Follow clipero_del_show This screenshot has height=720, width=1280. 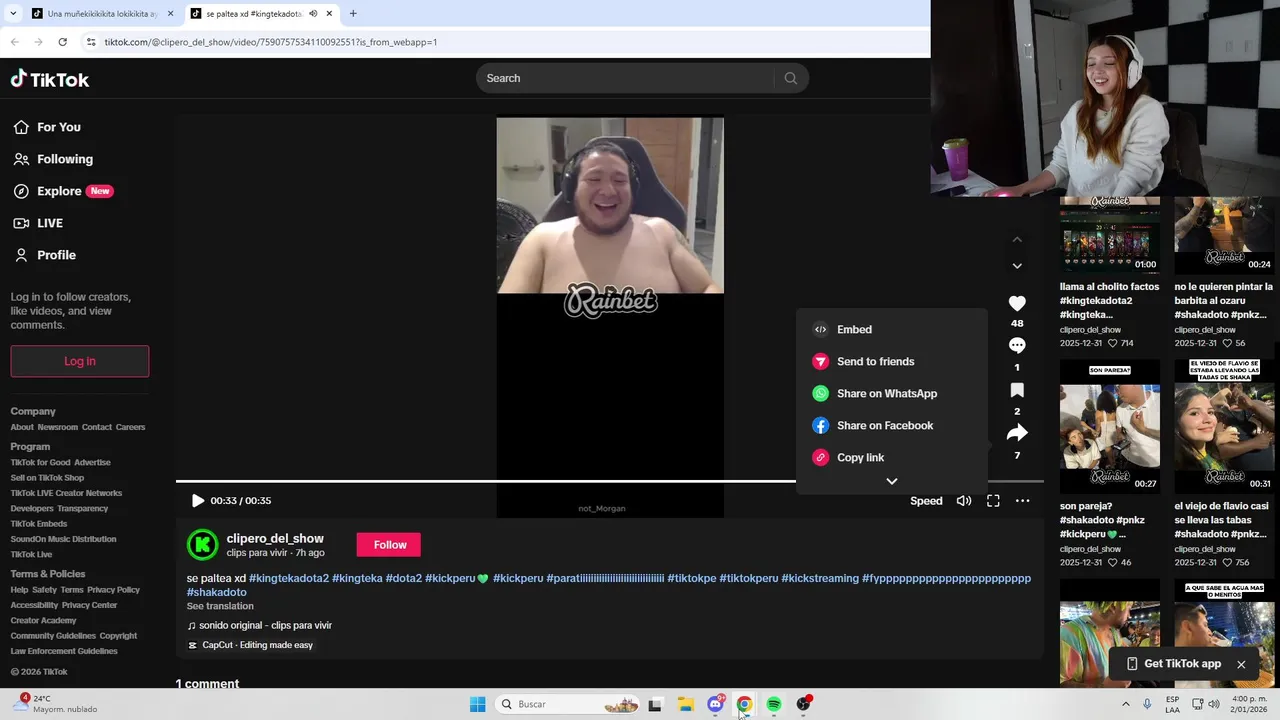click(389, 545)
